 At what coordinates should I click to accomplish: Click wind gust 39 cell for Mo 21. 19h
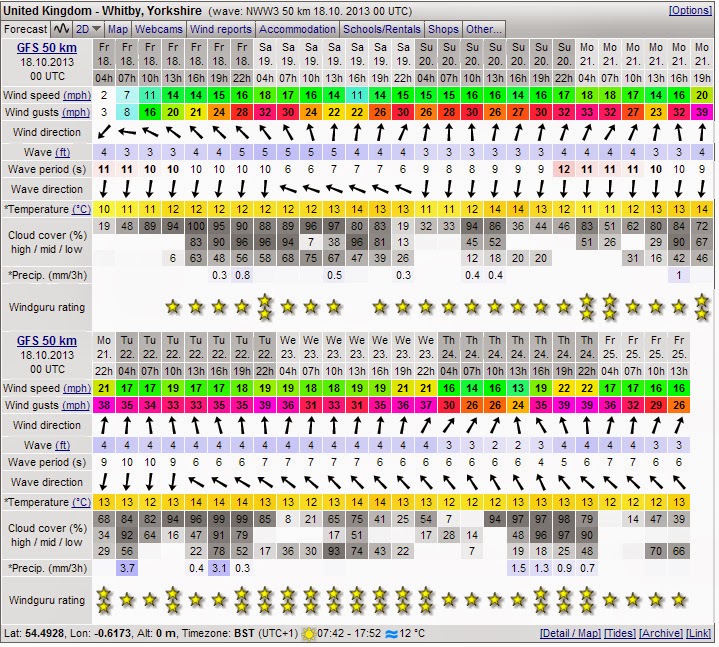click(x=702, y=112)
